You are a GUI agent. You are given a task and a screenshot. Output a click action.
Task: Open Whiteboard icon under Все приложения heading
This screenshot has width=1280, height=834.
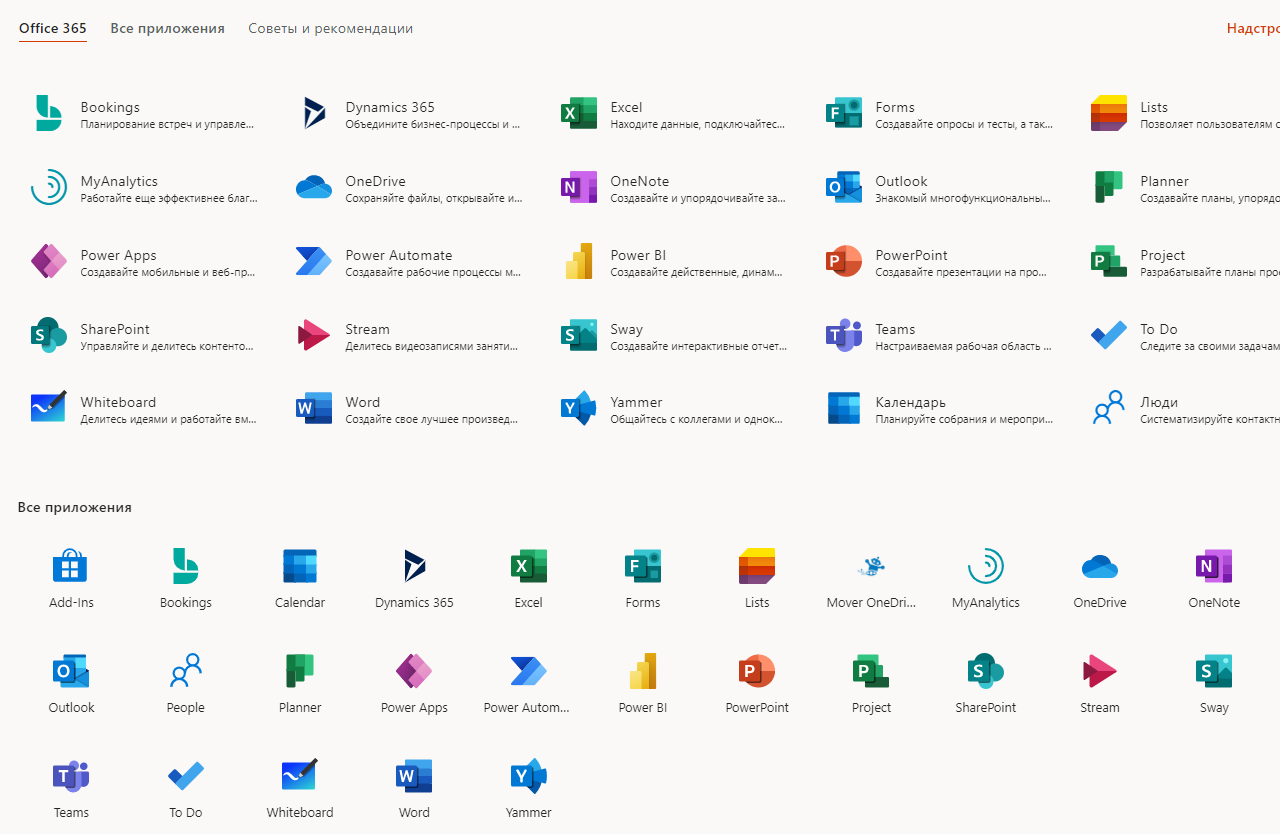(x=300, y=777)
